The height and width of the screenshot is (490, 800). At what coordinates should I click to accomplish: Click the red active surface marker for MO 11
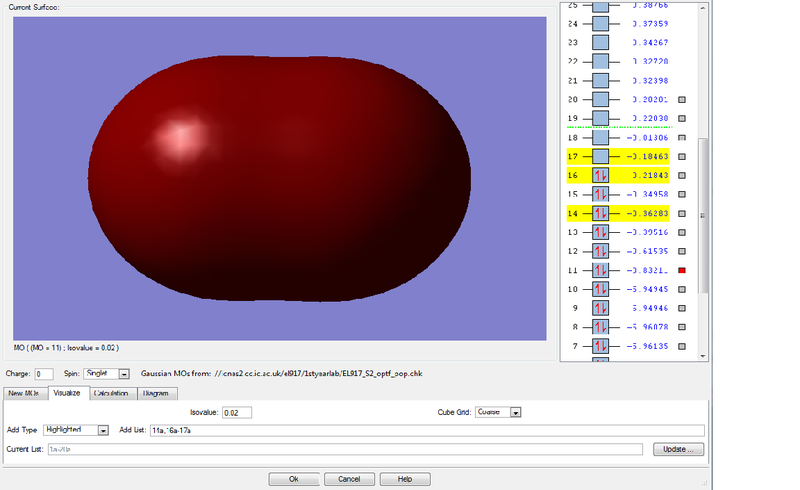click(682, 270)
